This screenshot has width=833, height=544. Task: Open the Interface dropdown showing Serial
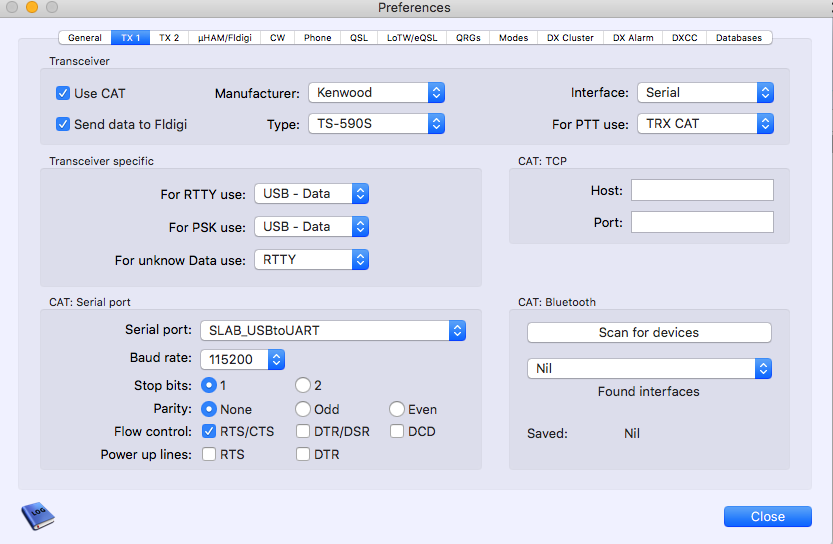[706, 92]
